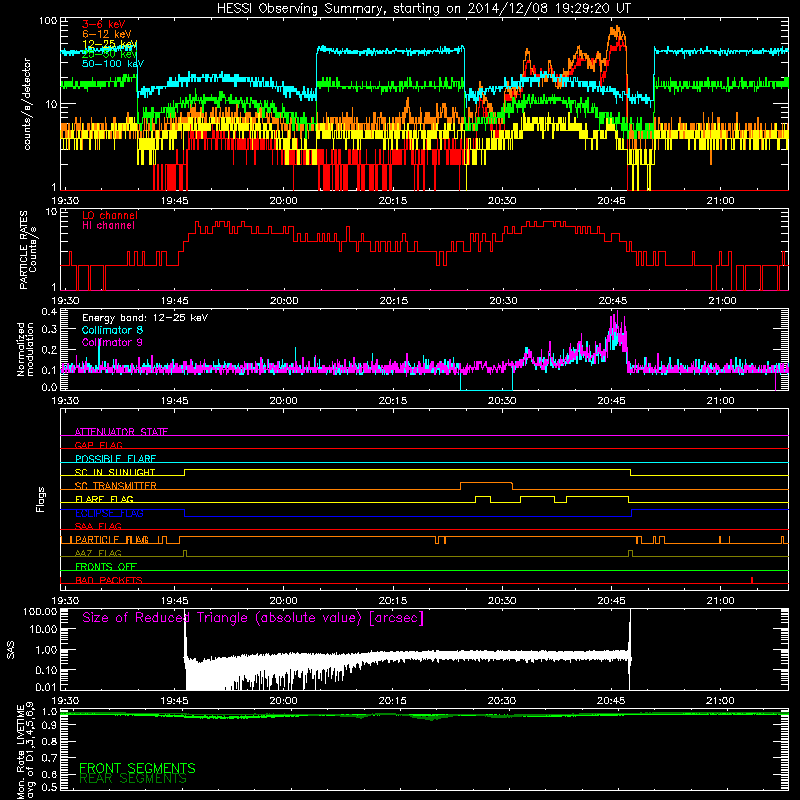The height and width of the screenshot is (800, 800).
Task: Click the 'Mon. Rate LIVETIME' axis label
Action: (x=20, y=751)
